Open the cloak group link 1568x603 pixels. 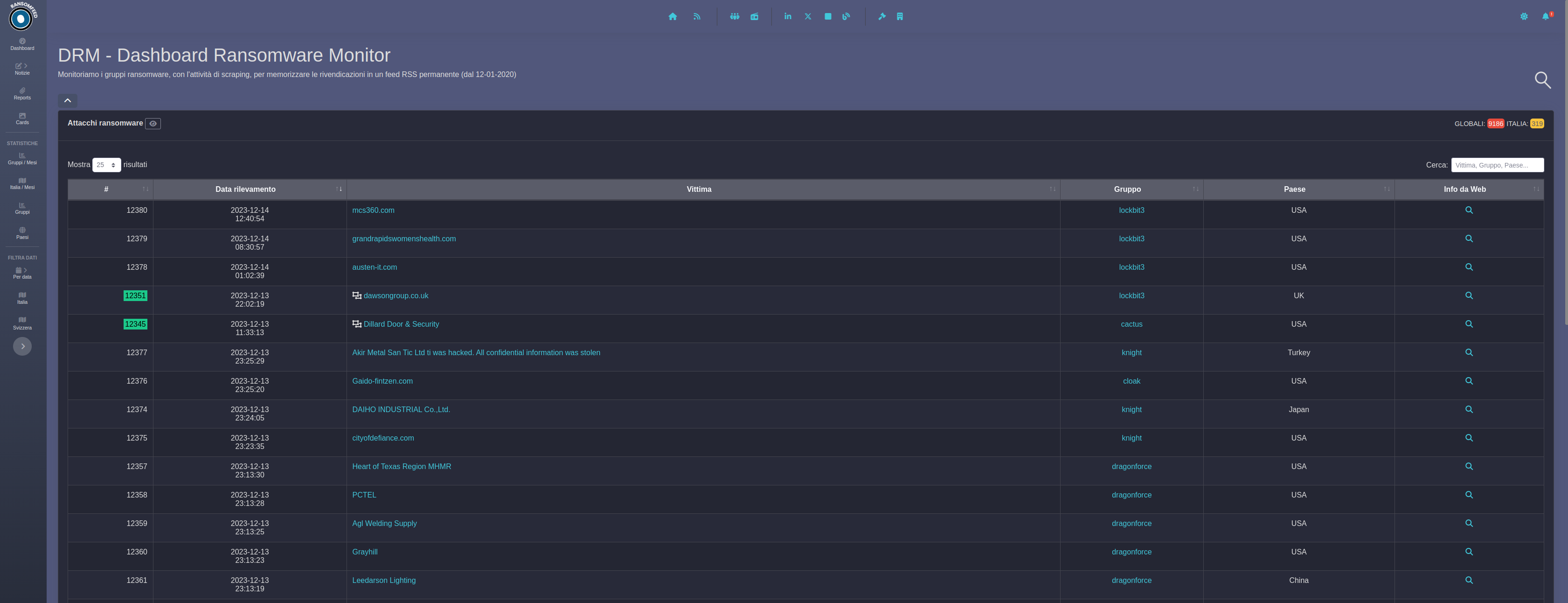1131,381
